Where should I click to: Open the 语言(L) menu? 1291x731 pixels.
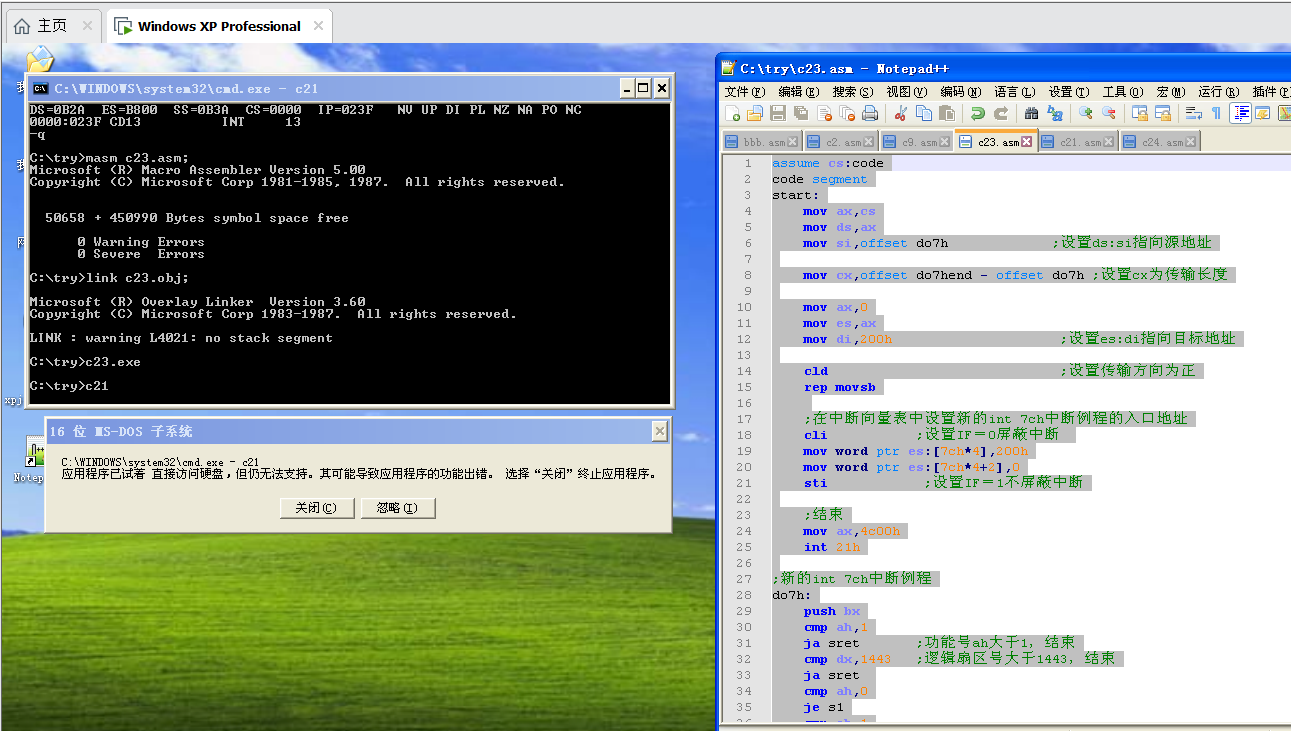click(x=1014, y=91)
